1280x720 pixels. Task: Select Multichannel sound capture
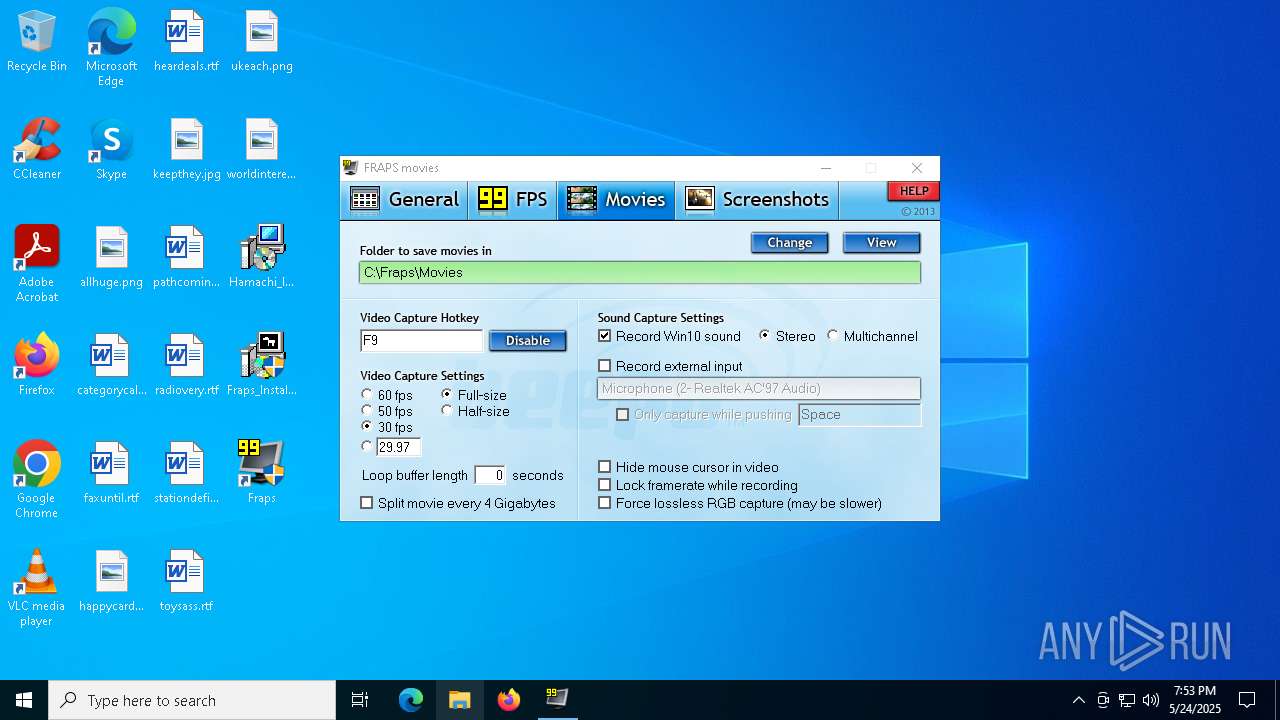tap(833, 336)
